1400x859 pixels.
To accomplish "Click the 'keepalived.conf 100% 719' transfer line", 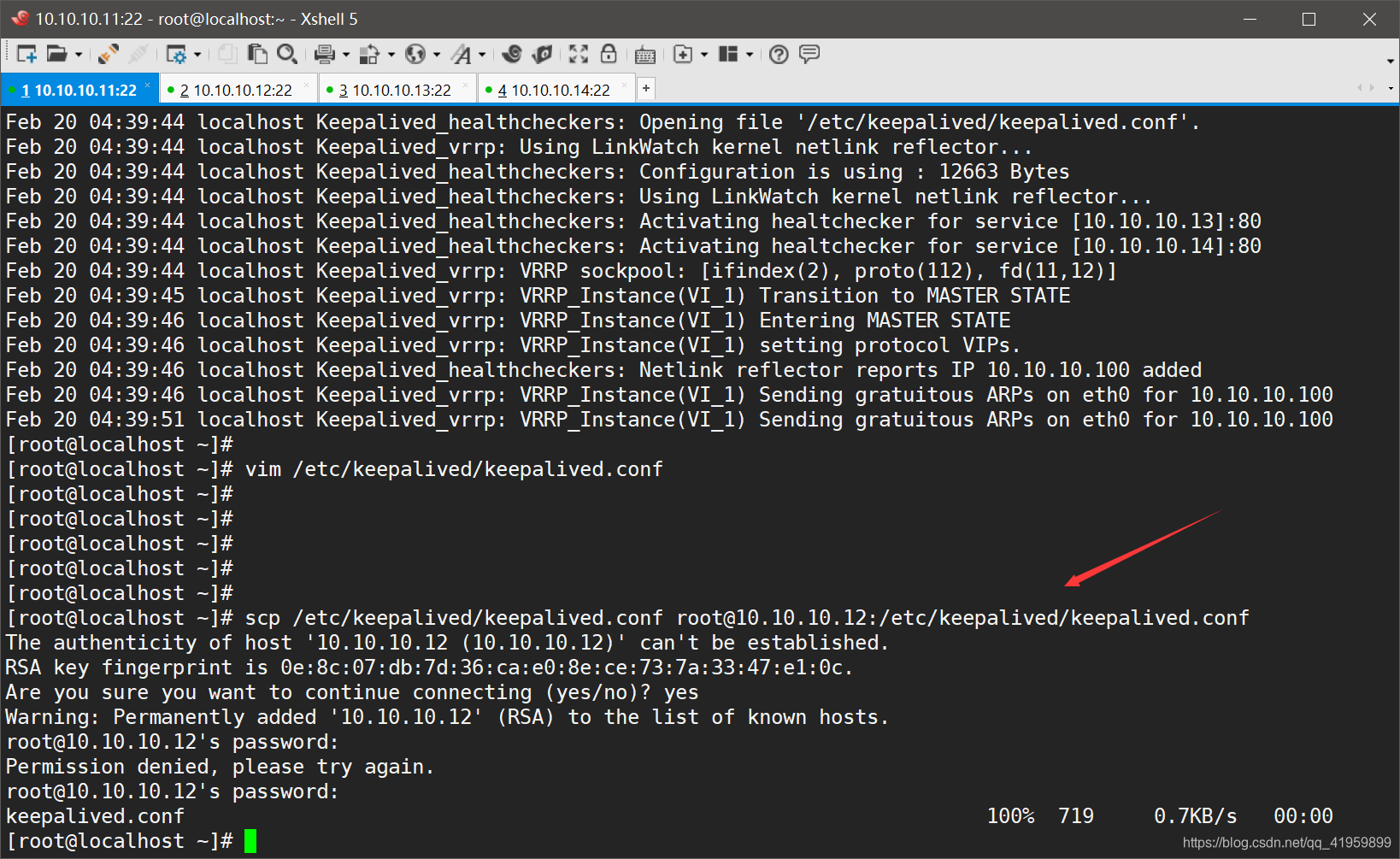I will tap(669, 816).
